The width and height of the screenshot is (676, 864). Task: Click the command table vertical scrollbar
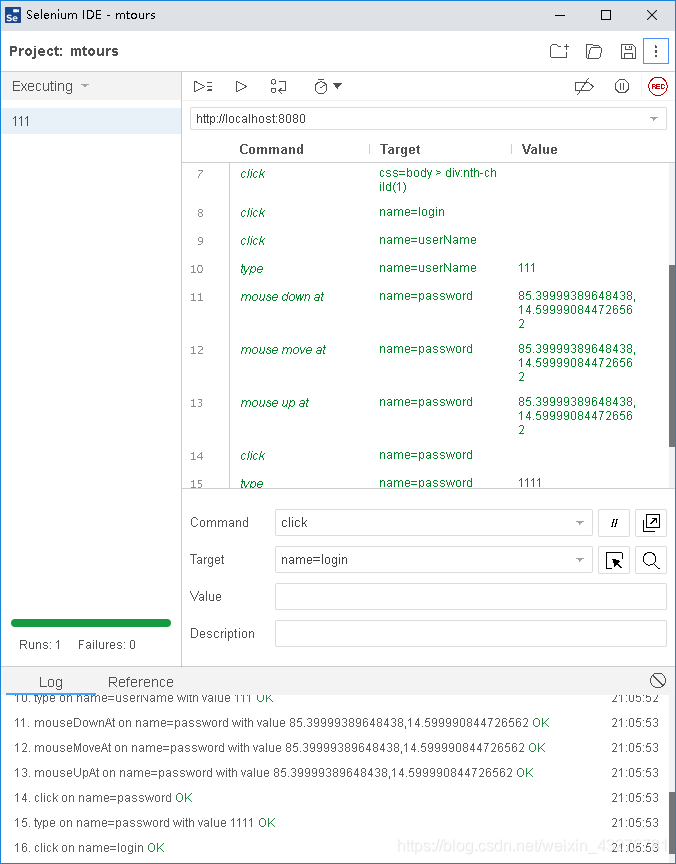[672, 355]
